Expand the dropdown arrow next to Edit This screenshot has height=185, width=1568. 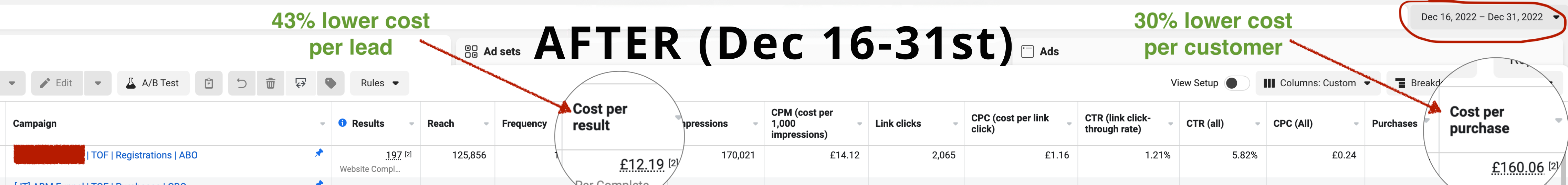click(98, 83)
